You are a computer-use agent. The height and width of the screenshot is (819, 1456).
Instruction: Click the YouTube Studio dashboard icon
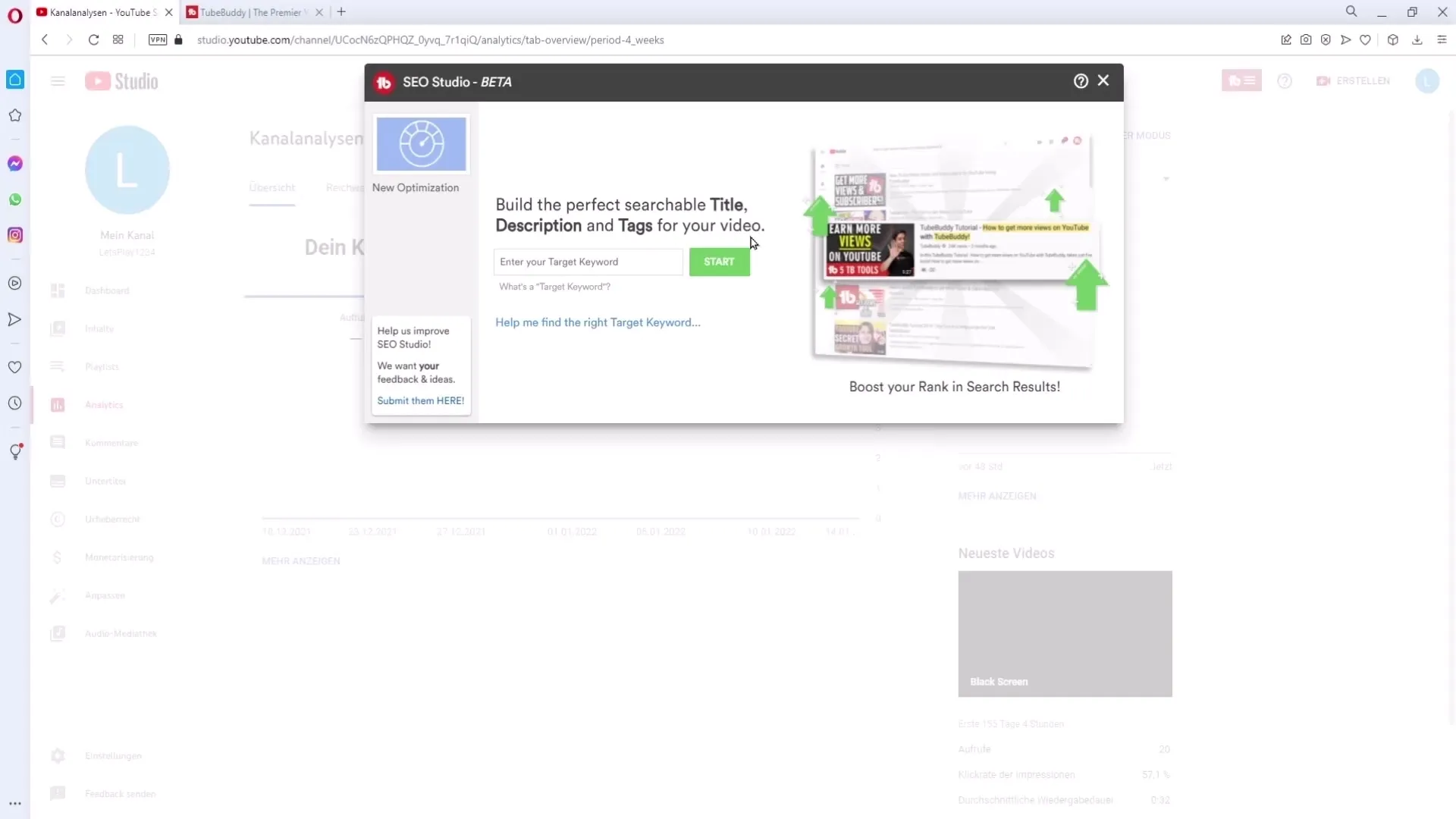point(57,290)
